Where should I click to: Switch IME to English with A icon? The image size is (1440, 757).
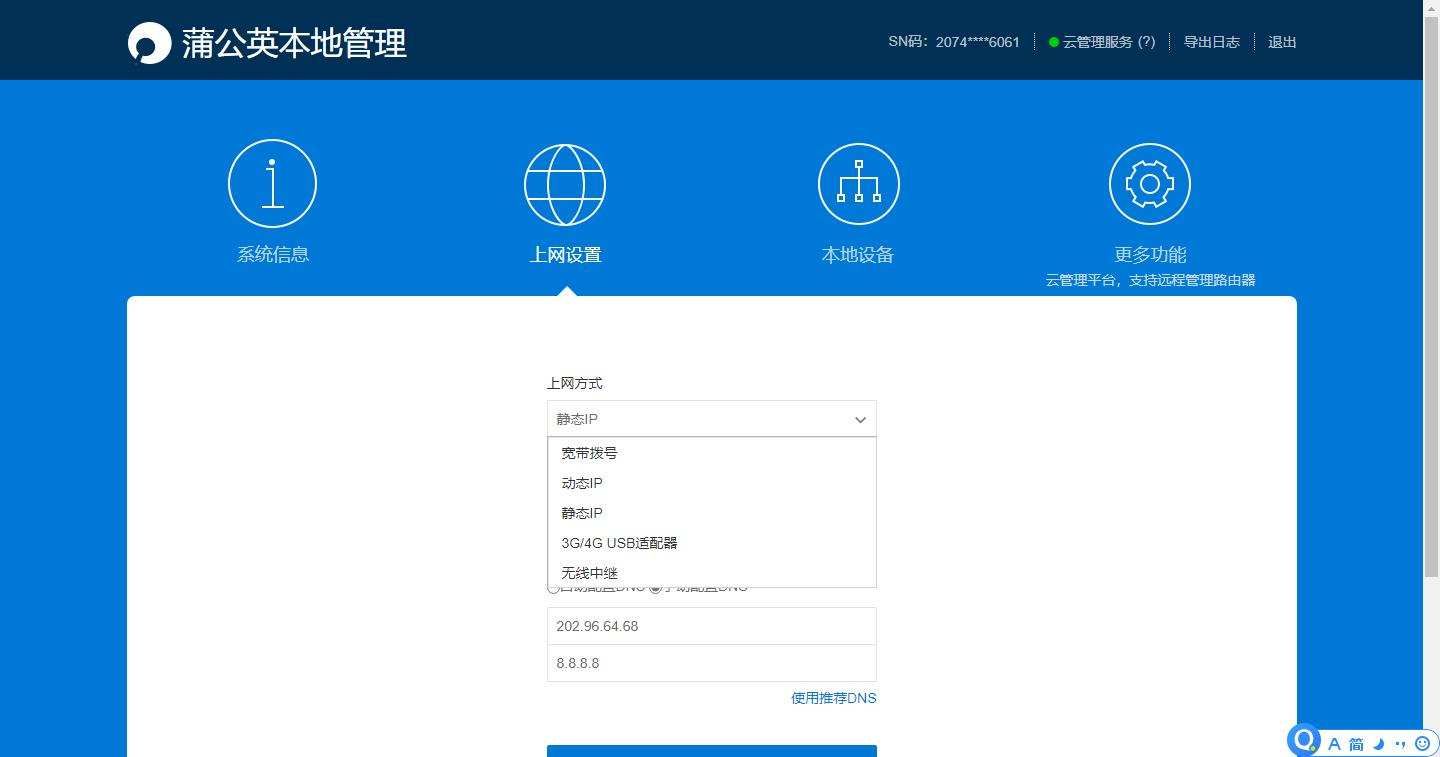1334,744
